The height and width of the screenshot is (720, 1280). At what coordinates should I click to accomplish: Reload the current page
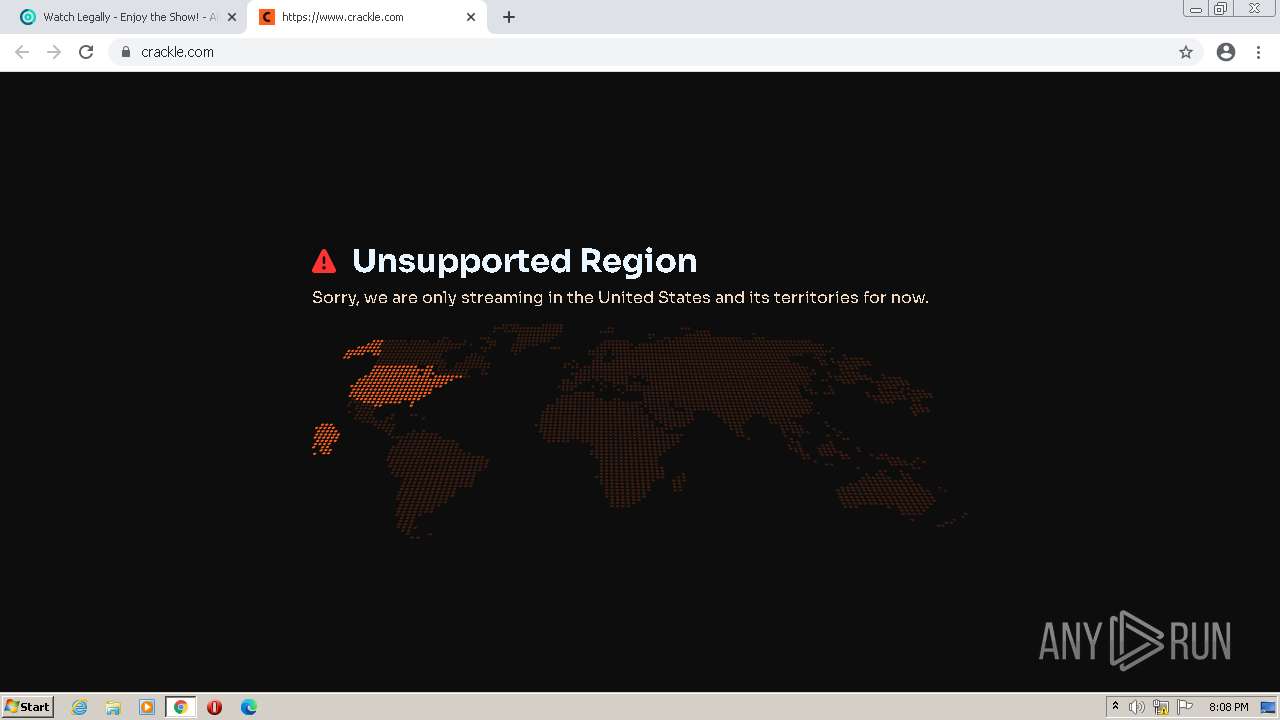pyautogui.click(x=86, y=52)
